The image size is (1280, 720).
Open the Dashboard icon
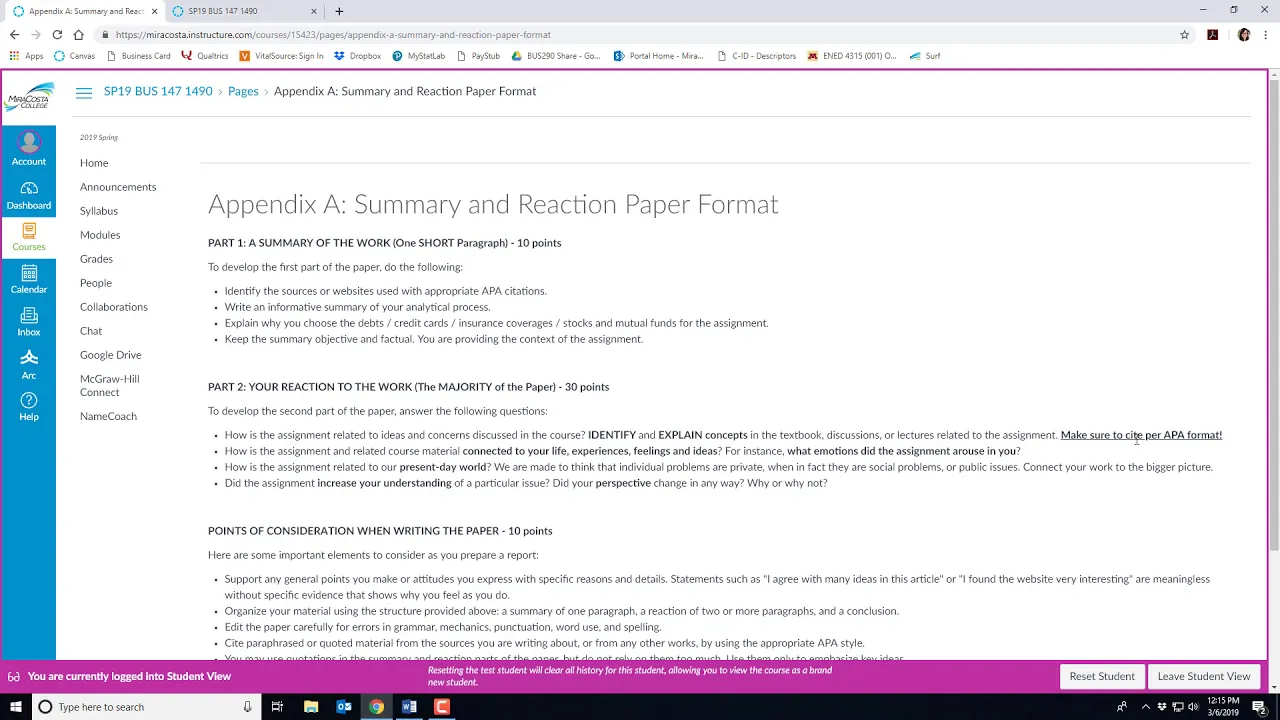point(28,196)
